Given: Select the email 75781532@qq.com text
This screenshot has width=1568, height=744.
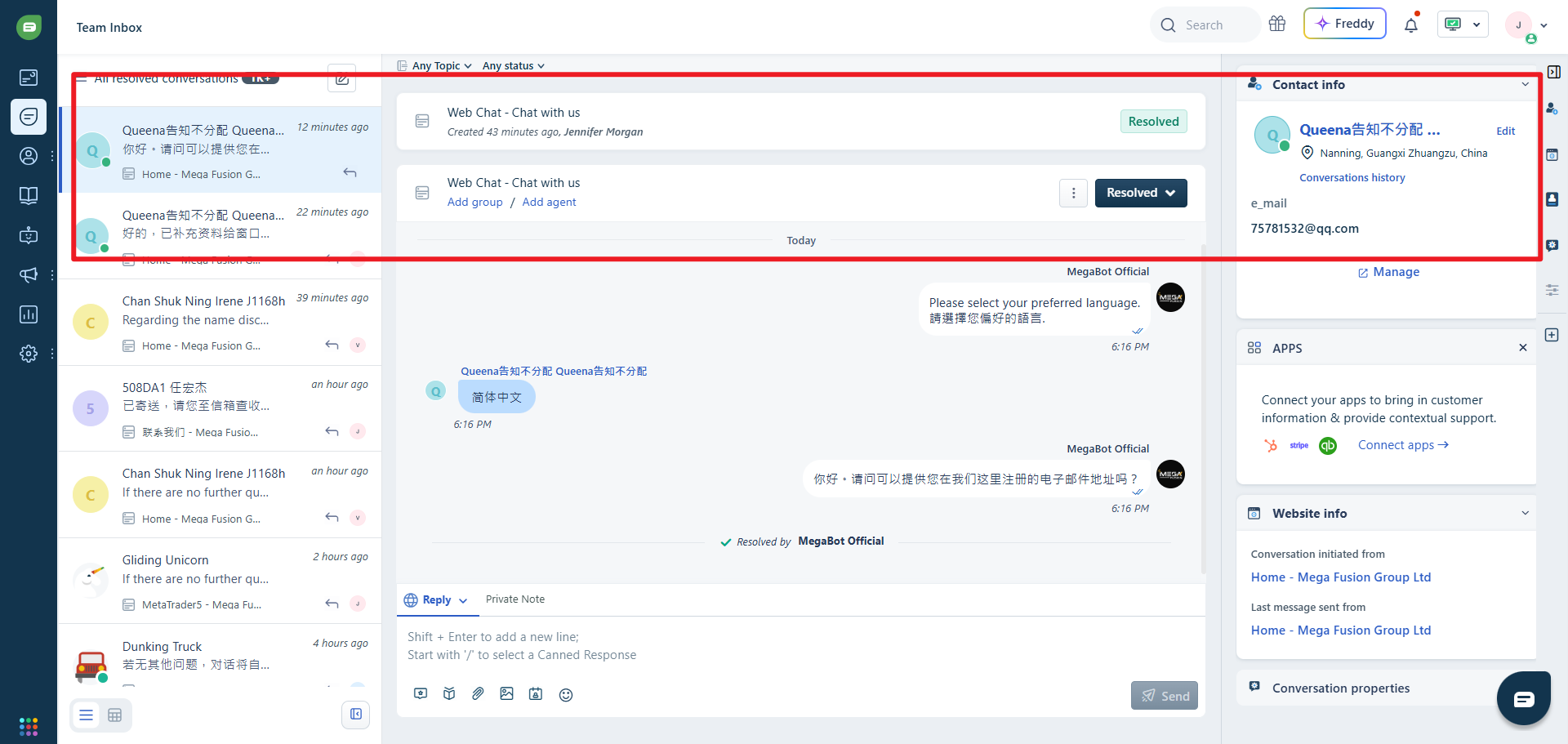Looking at the screenshot, I should [x=1305, y=229].
